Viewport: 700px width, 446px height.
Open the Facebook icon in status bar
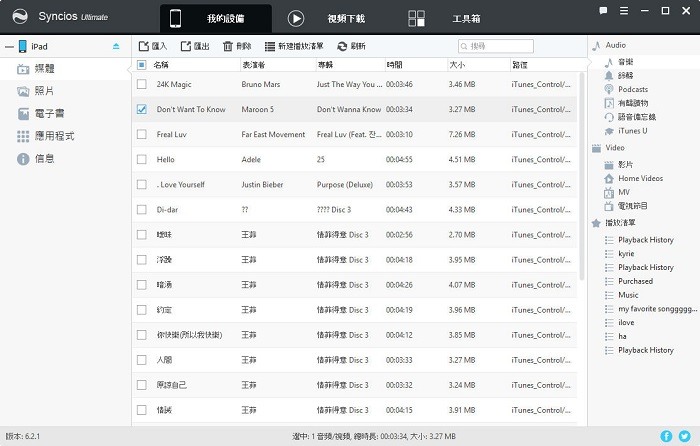pos(666,436)
